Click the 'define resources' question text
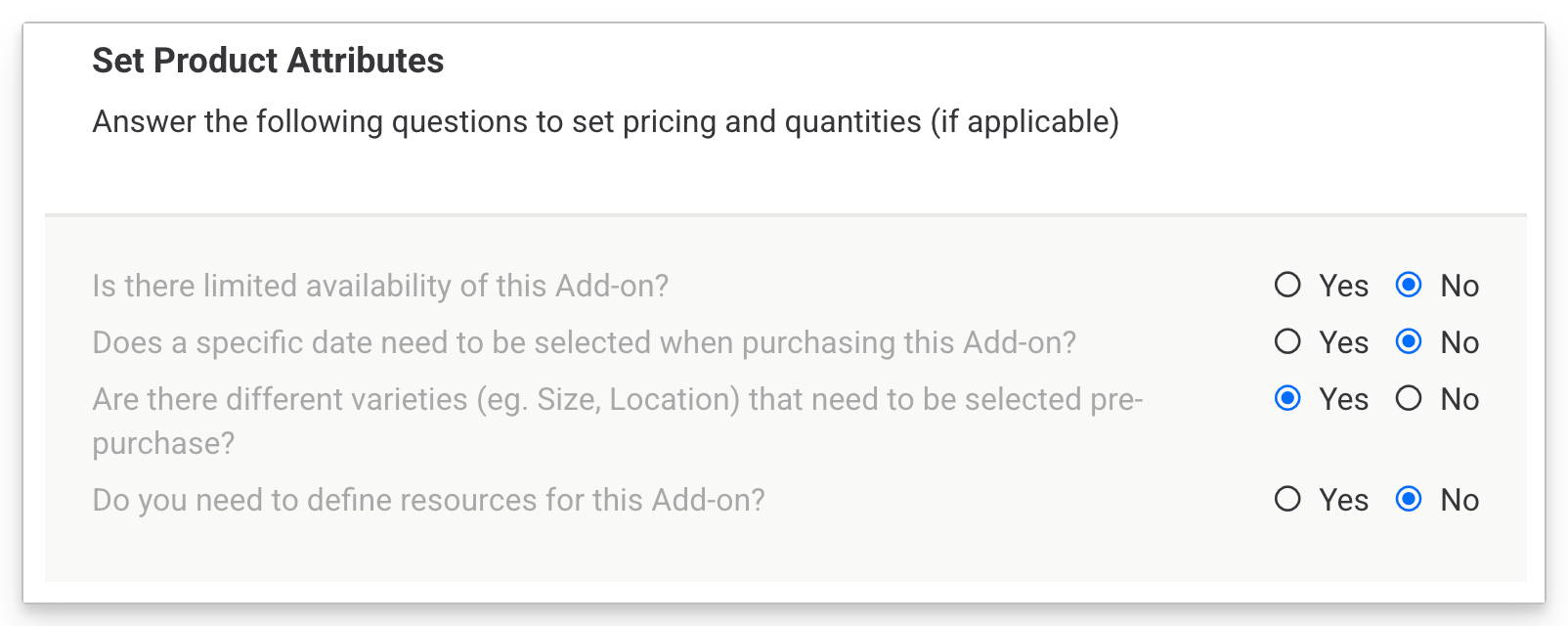 [x=428, y=500]
